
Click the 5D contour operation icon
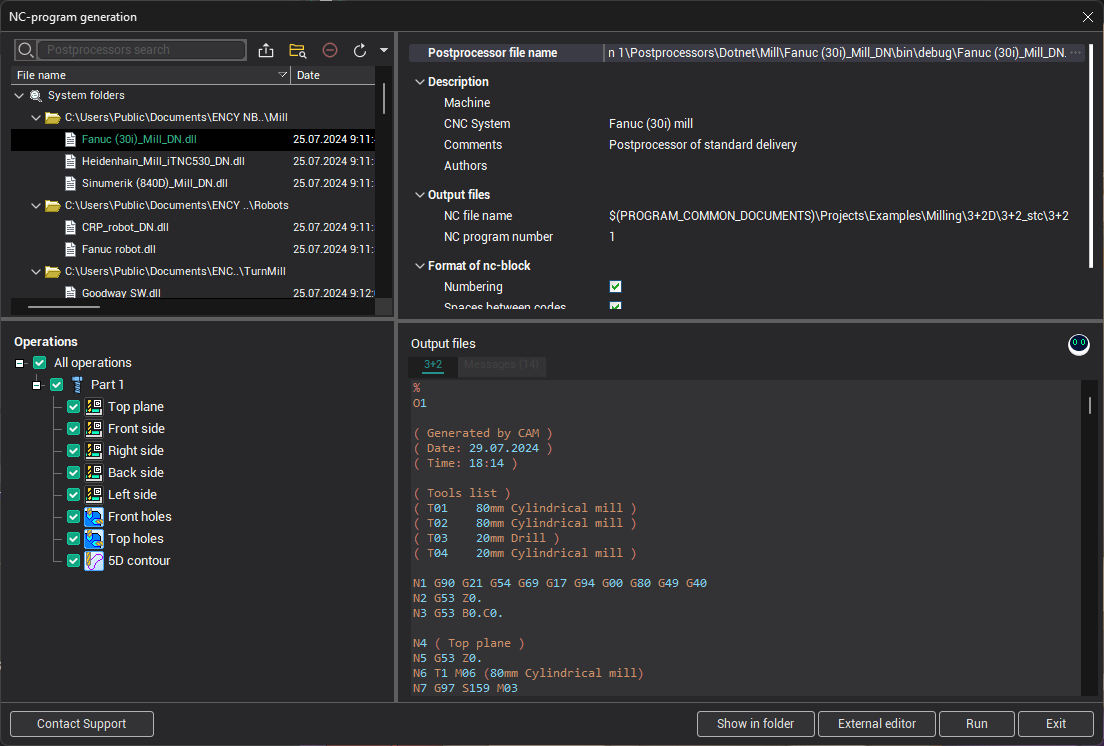pyautogui.click(x=95, y=561)
